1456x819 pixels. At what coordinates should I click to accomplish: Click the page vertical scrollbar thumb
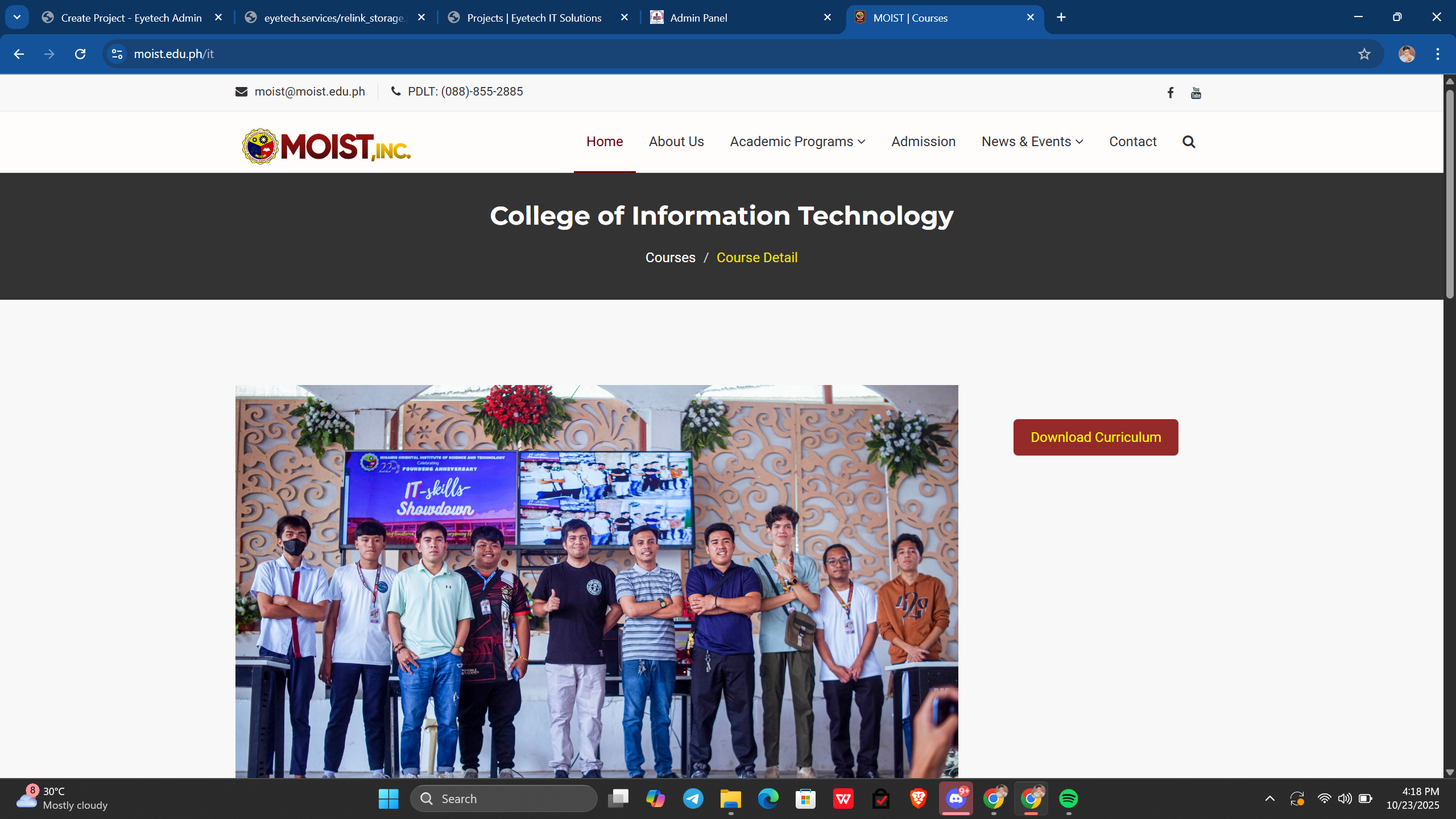coord(1450,193)
